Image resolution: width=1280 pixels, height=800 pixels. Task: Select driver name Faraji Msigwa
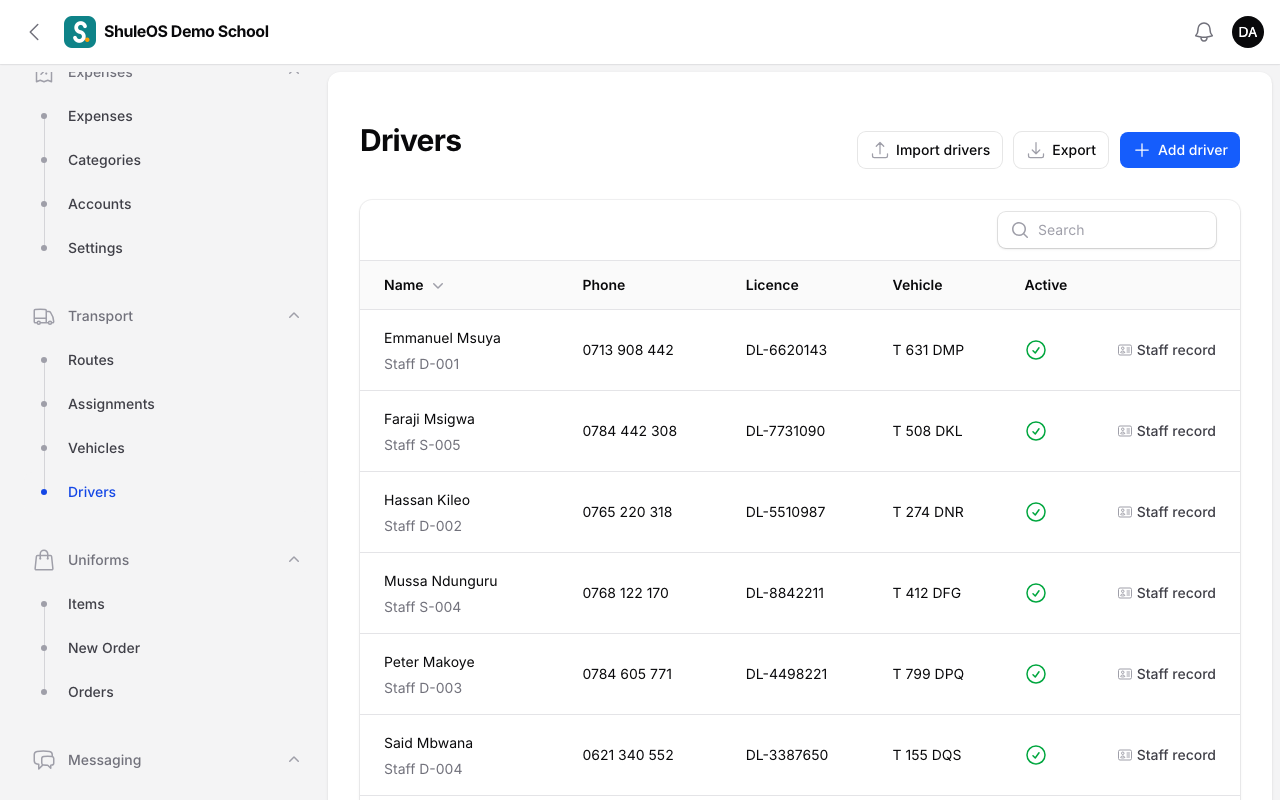click(x=429, y=419)
